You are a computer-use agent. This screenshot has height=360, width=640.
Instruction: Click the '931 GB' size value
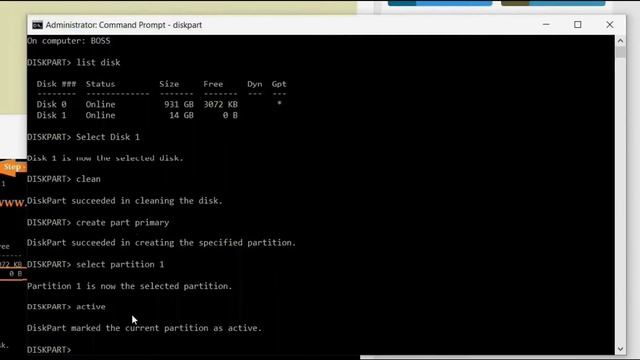click(x=179, y=104)
